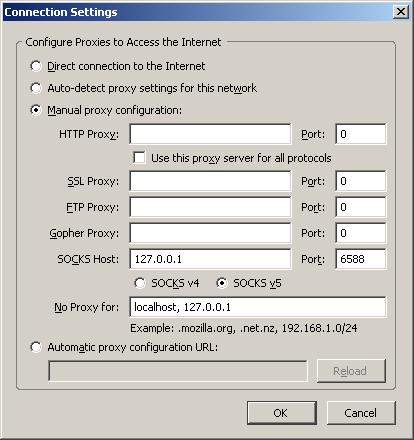Click the HTTP Proxy port field
Screen dimensions: 414x440
[x=361, y=134]
